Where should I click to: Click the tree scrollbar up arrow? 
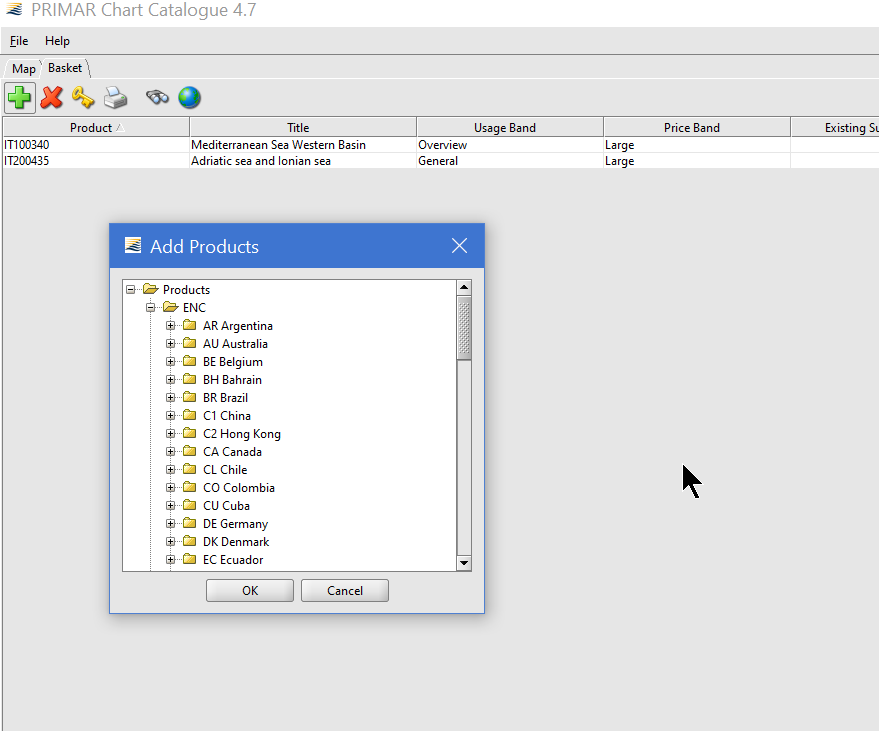pyautogui.click(x=464, y=288)
